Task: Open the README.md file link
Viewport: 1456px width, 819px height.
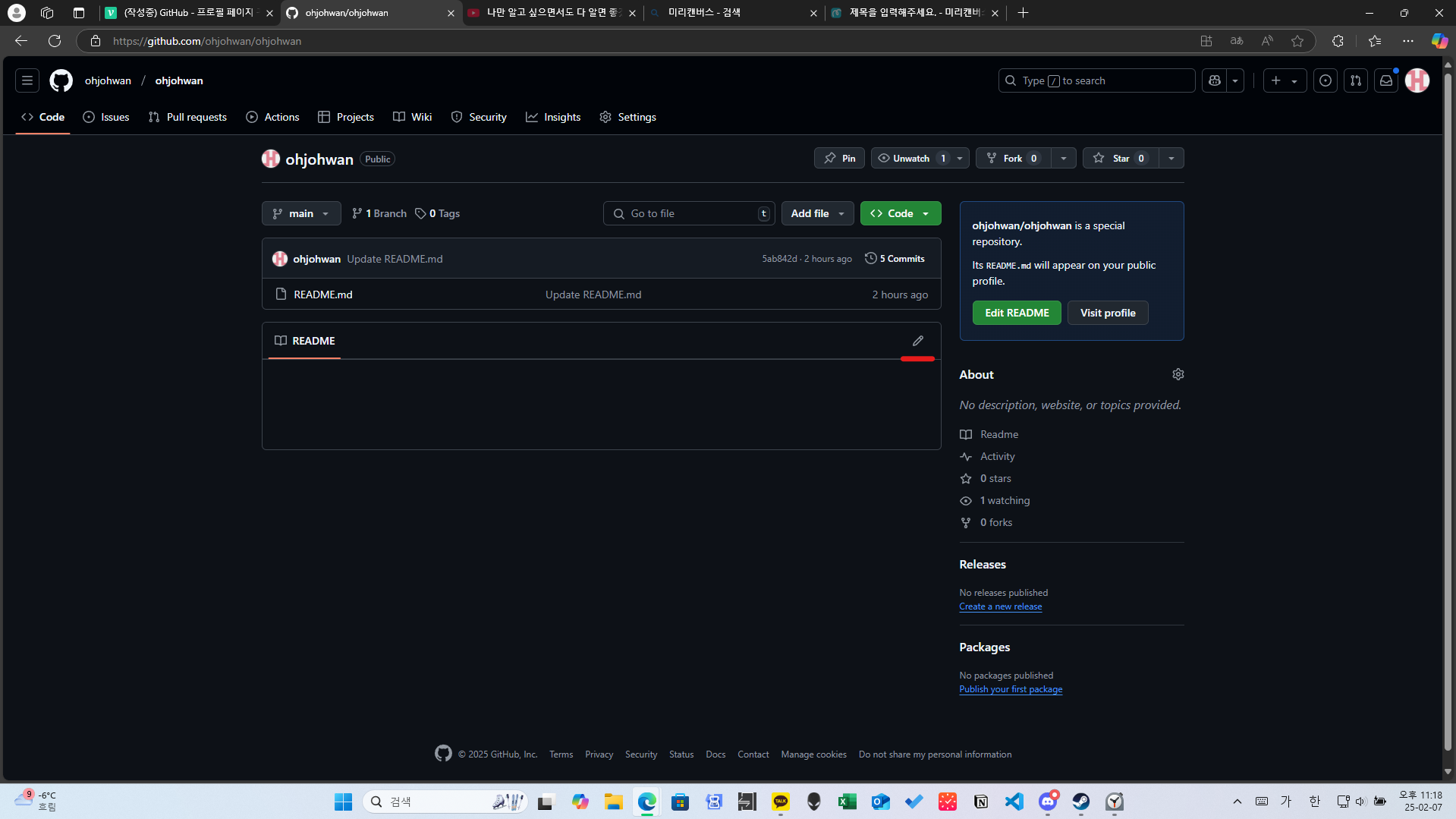Action: point(323,295)
